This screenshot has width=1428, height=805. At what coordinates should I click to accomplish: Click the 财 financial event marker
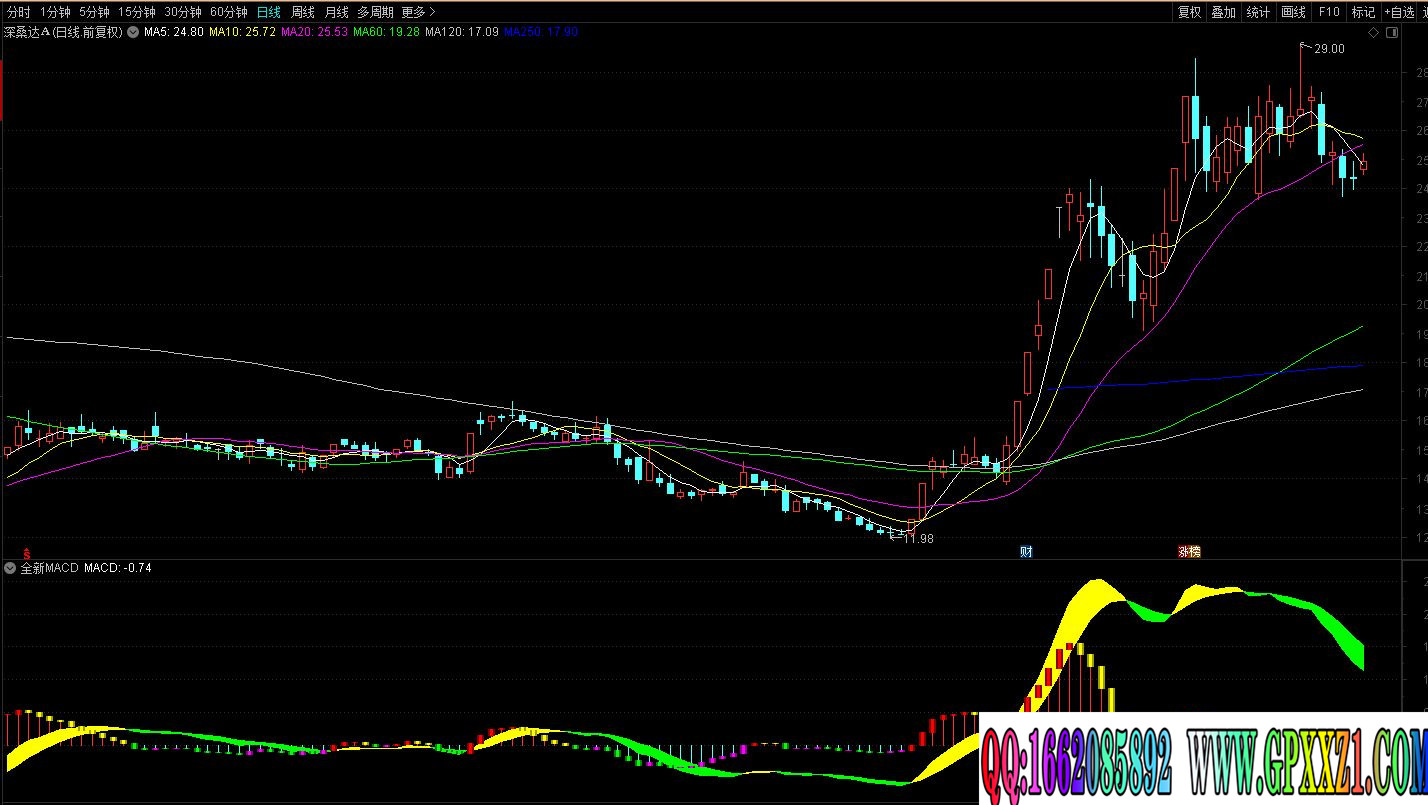1026,552
